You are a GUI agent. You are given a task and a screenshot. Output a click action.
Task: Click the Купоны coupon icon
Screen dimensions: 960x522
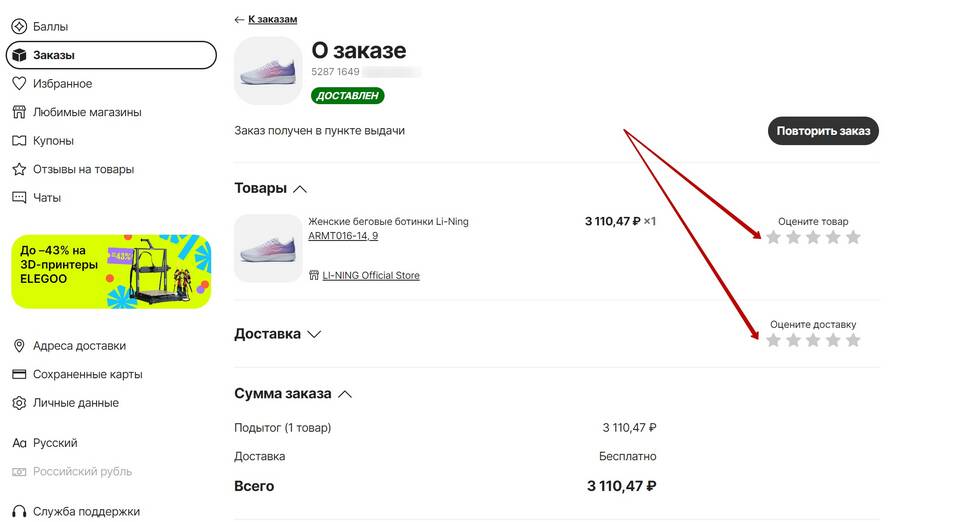(x=19, y=141)
